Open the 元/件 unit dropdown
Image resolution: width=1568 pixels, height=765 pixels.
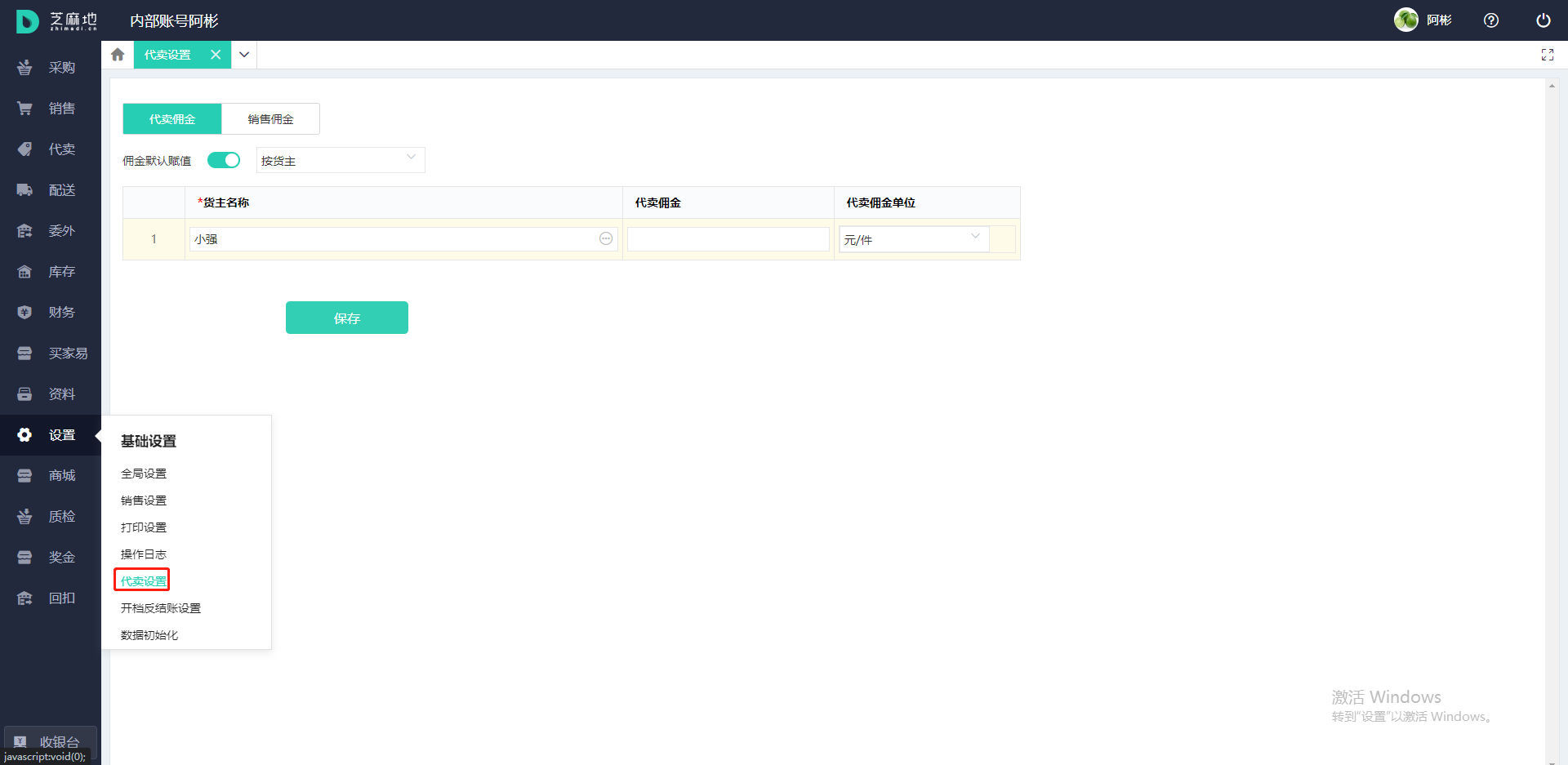coord(914,239)
